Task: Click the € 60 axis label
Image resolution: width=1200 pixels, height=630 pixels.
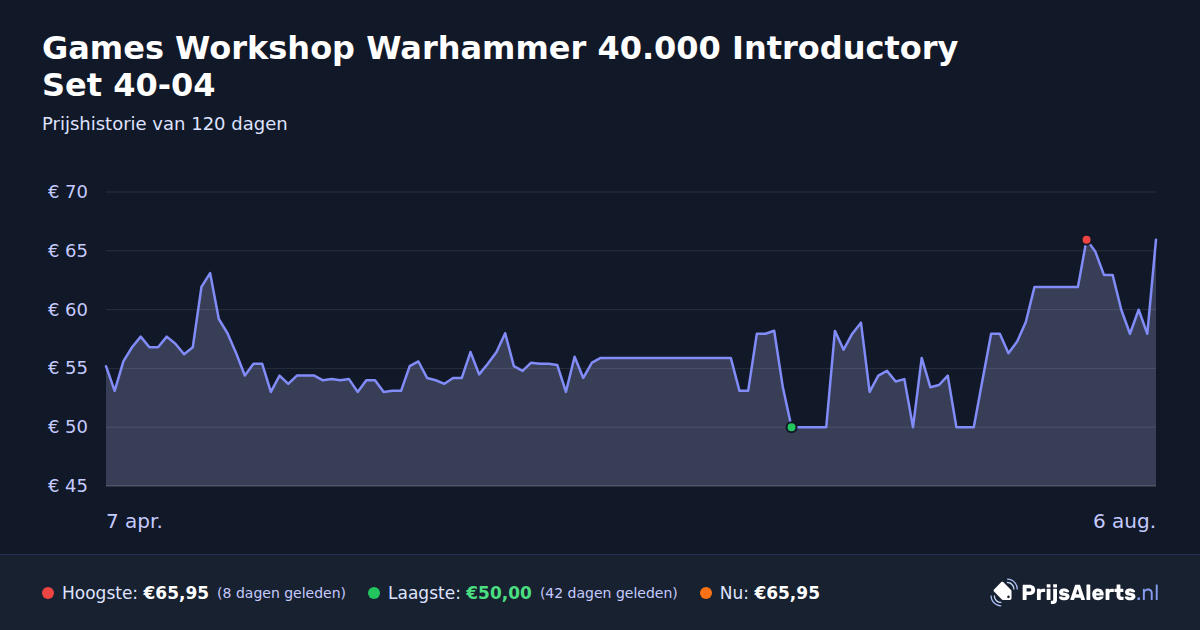Action: (x=68, y=310)
